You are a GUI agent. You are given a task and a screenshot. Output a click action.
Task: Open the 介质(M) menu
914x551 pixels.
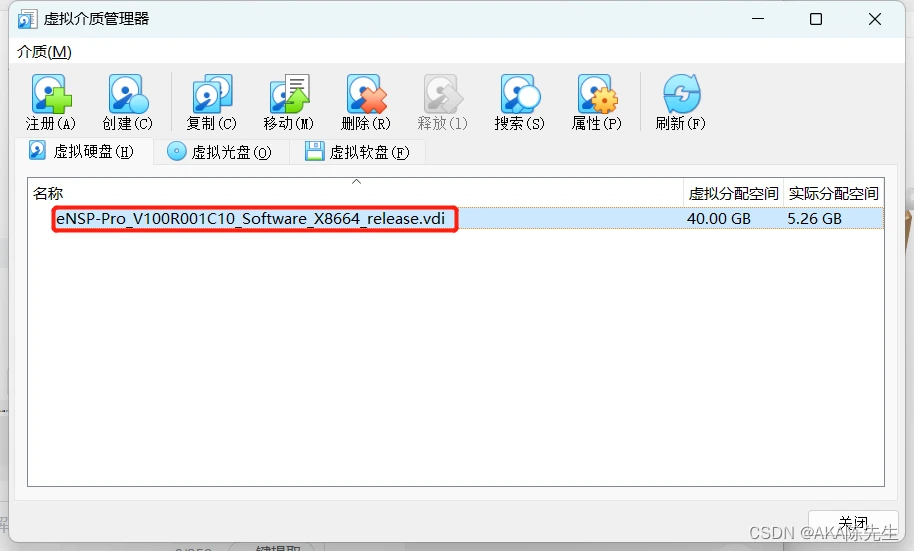pyautogui.click(x=44, y=52)
